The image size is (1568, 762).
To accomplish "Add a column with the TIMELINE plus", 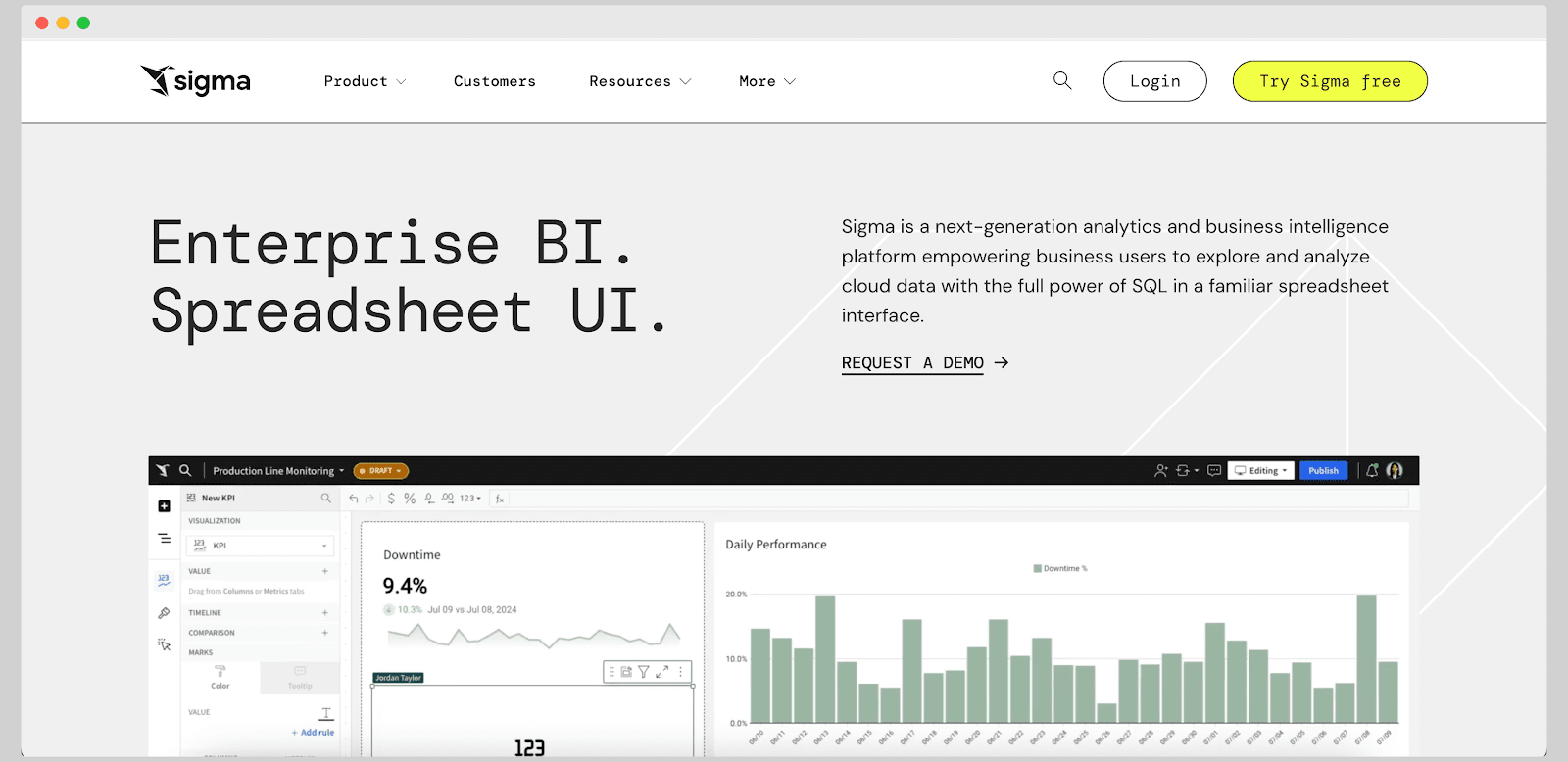I will pyautogui.click(x=325, y=612).
